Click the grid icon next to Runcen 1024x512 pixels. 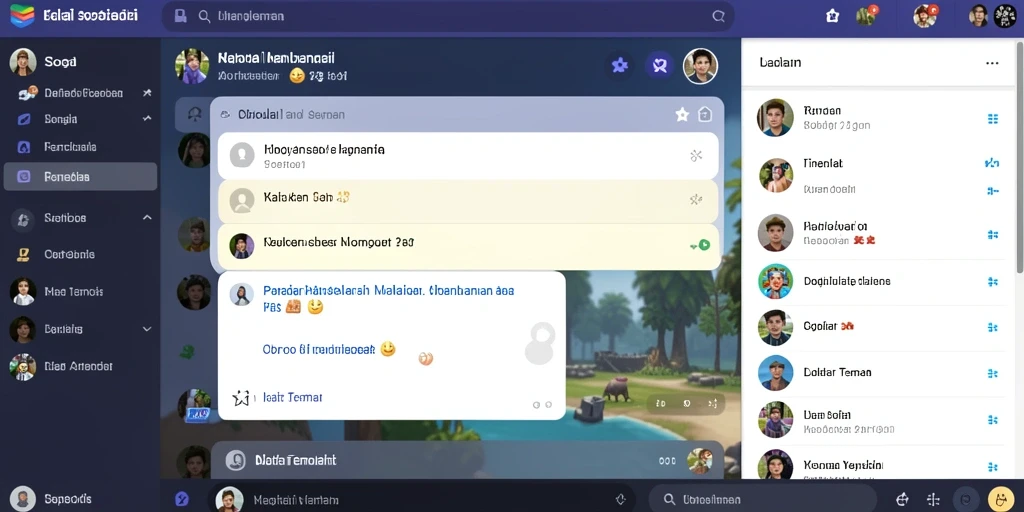[993, 119]
